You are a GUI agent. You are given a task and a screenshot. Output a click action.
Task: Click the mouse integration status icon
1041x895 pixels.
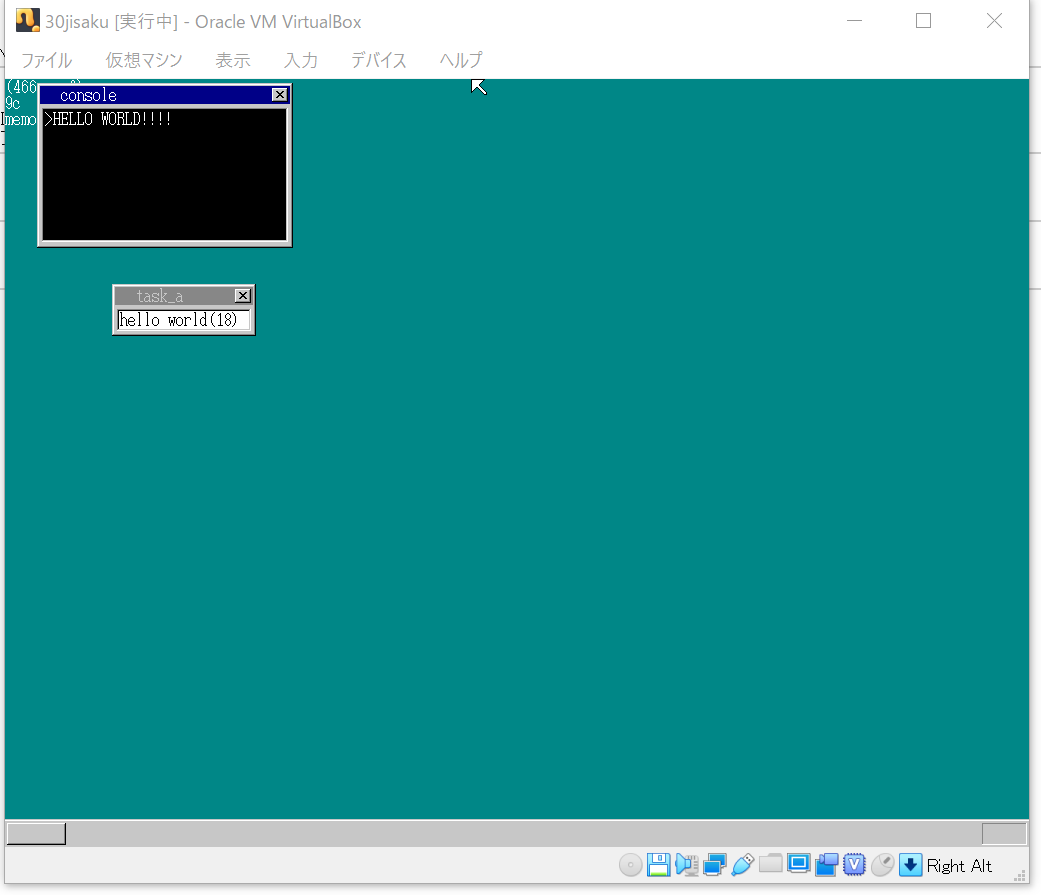(x=882, y=865)
